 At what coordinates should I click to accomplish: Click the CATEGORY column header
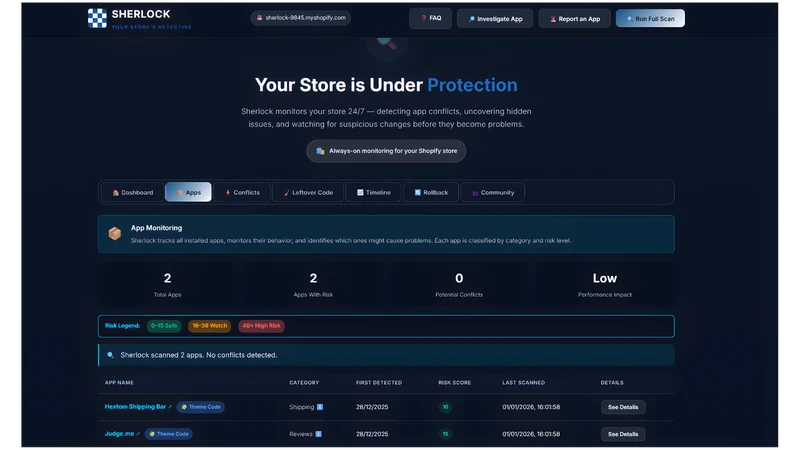[x=304, y=383]
